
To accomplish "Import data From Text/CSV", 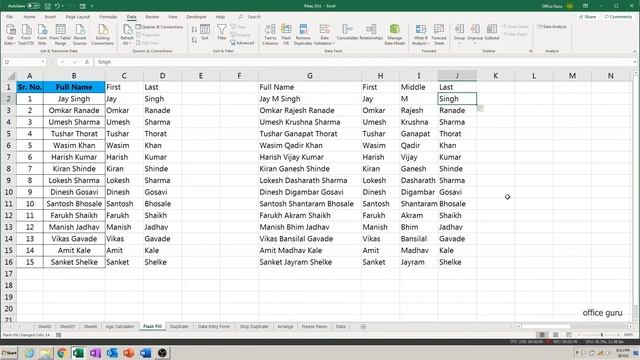I will pos(26,34).
